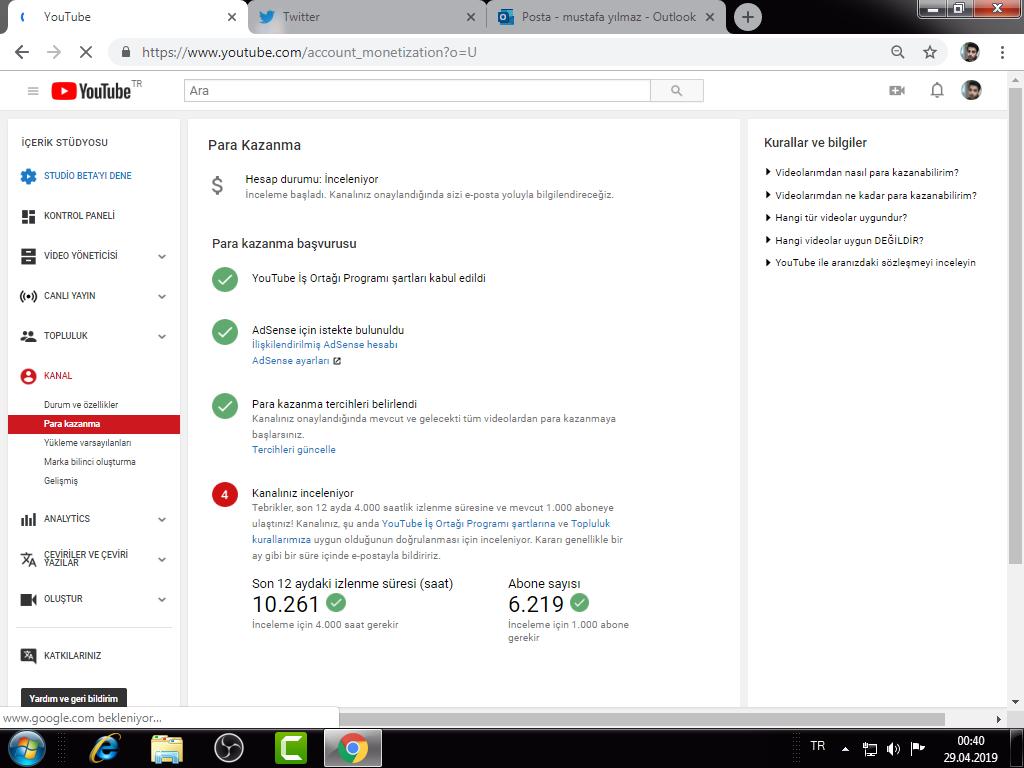Launch Internet Explorer from the taskbar
Image resolution: width=1024 pixels, height=768 pixels.
click(104, 748)
